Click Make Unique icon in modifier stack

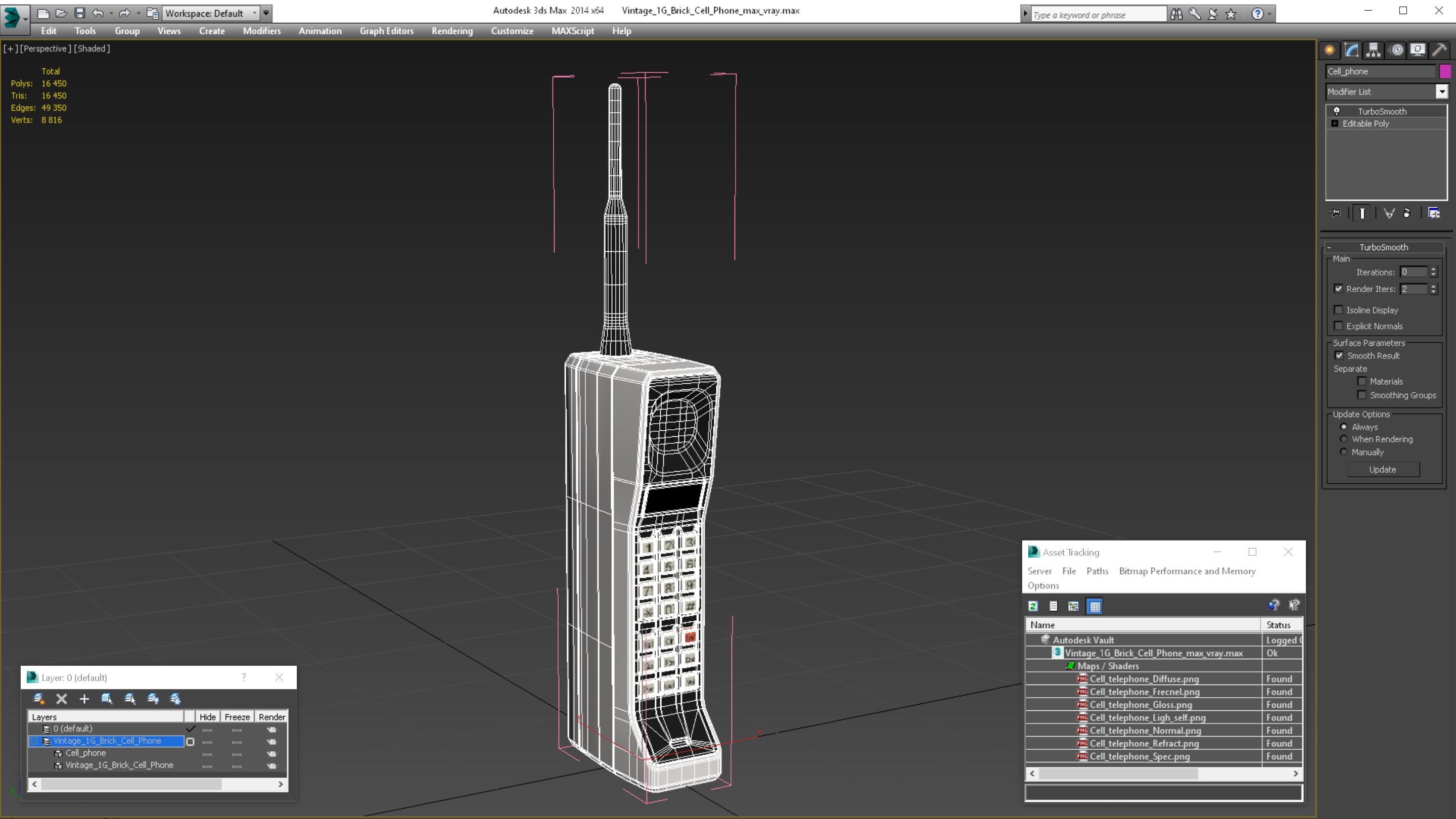tap(1389, 213)
